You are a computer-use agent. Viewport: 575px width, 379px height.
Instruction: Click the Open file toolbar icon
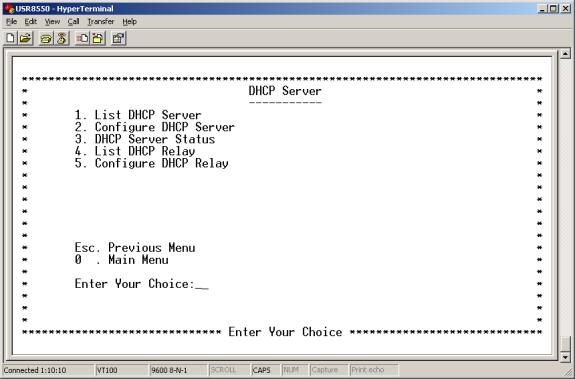25,38
